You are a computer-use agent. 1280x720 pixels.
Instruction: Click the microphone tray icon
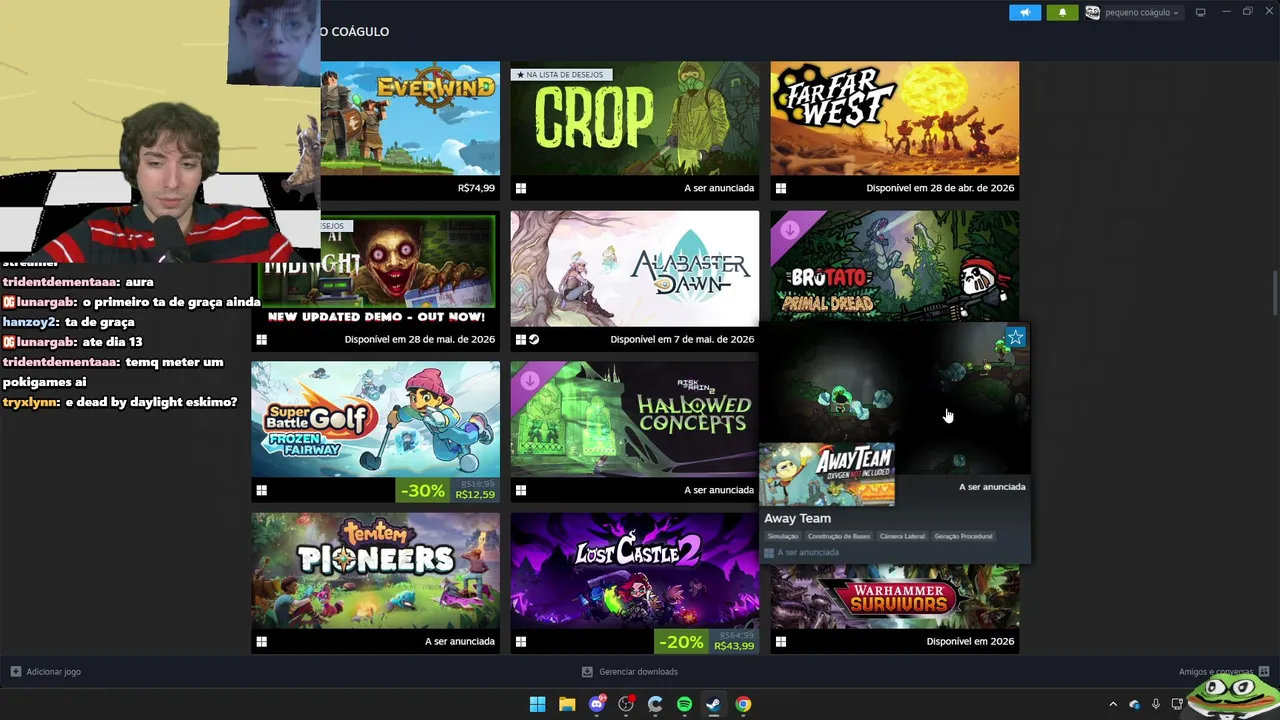[x=1156, y=705]
